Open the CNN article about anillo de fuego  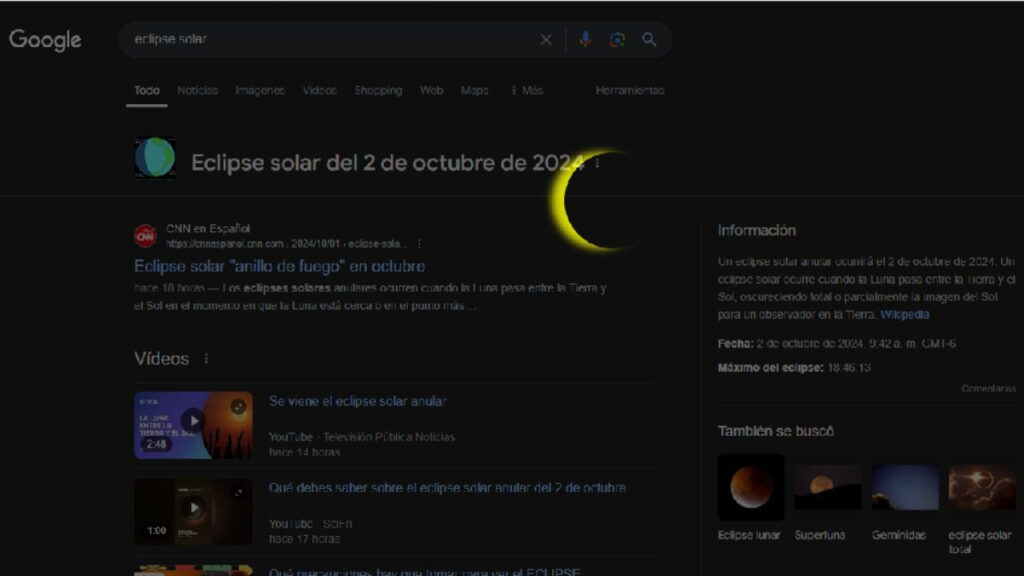[x=279, y=266]
